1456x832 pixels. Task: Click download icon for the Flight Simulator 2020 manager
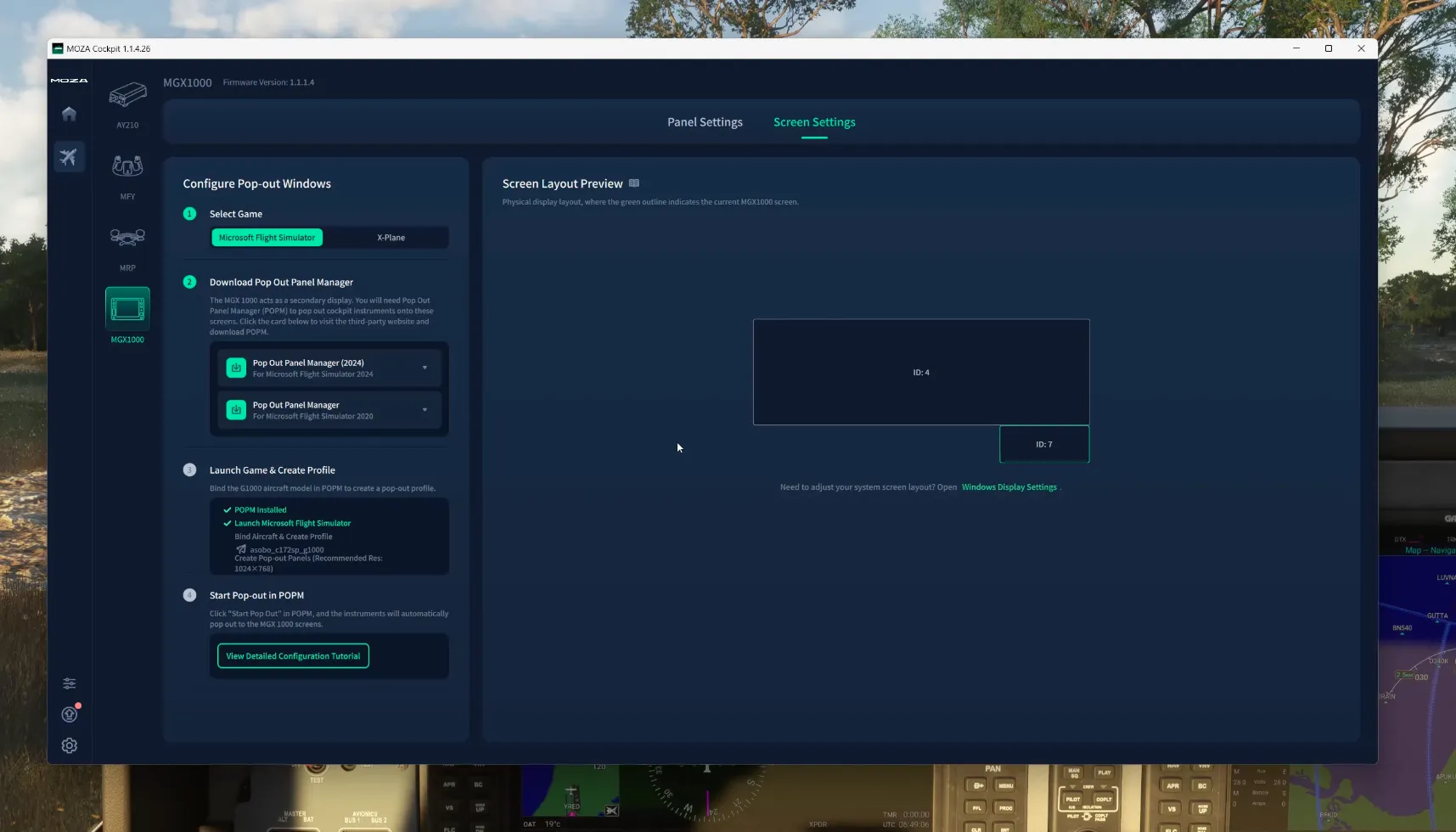[236, 410]
